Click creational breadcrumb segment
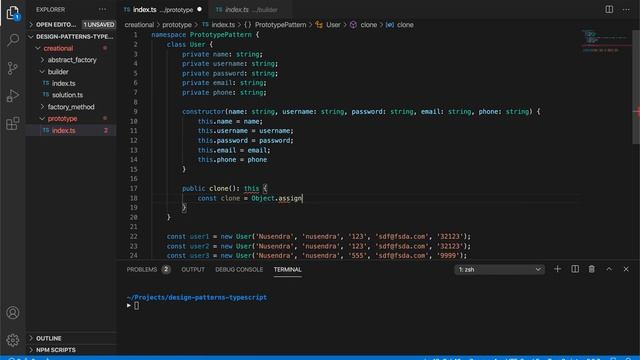Screen dimensions: 640x360 pos(139,25)
